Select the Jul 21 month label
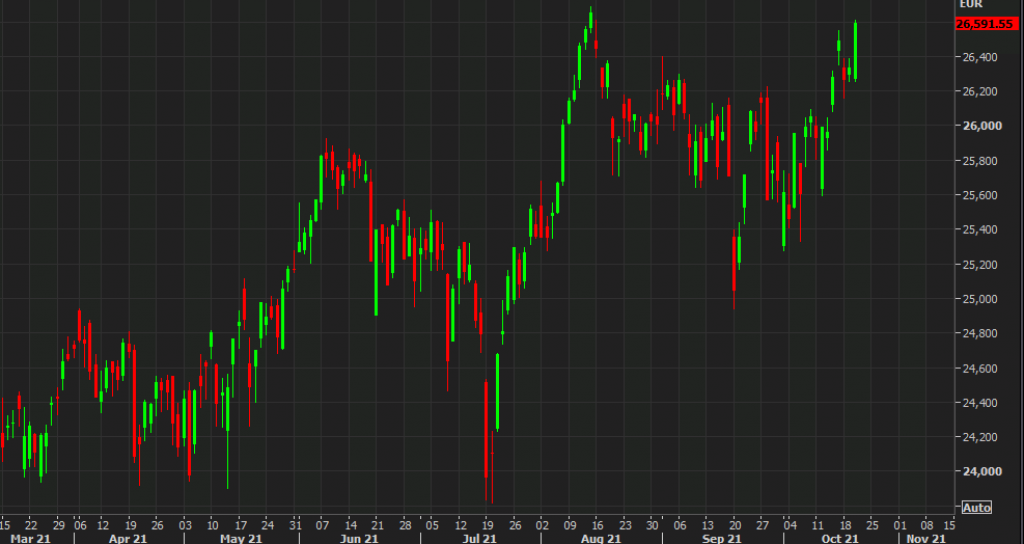 [x=480, y=539]
